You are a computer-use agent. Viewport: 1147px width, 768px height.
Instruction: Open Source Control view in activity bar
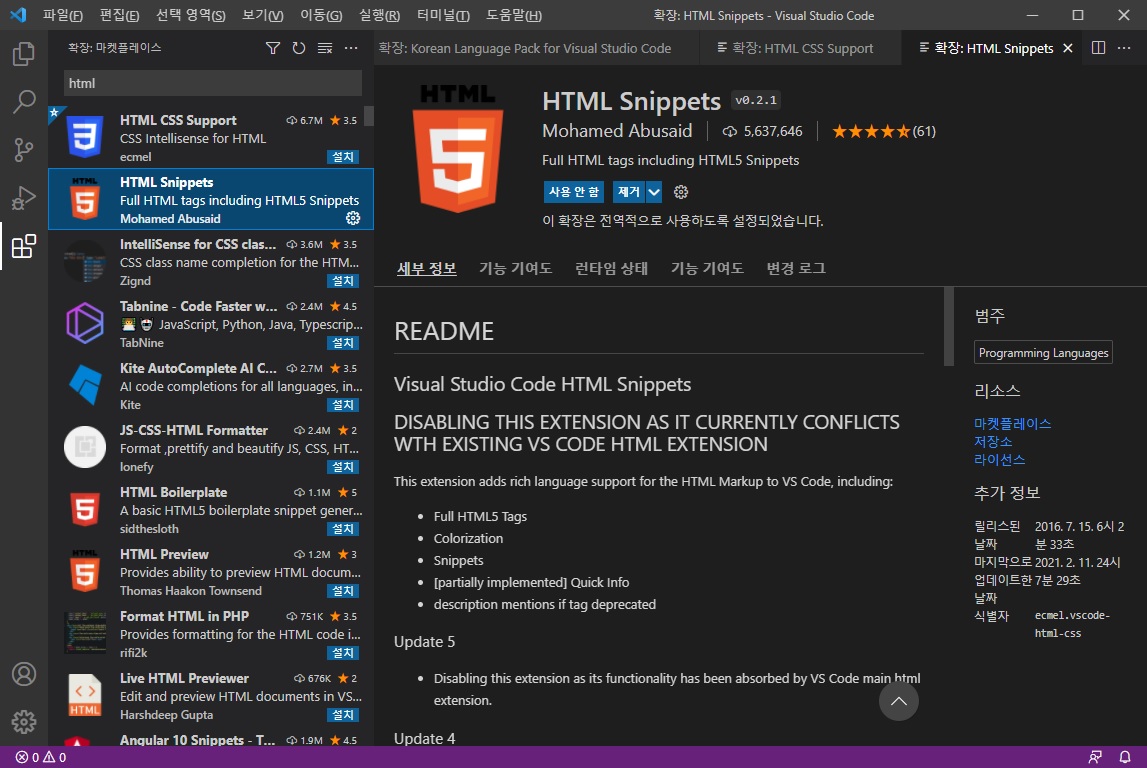coord(23,150)
